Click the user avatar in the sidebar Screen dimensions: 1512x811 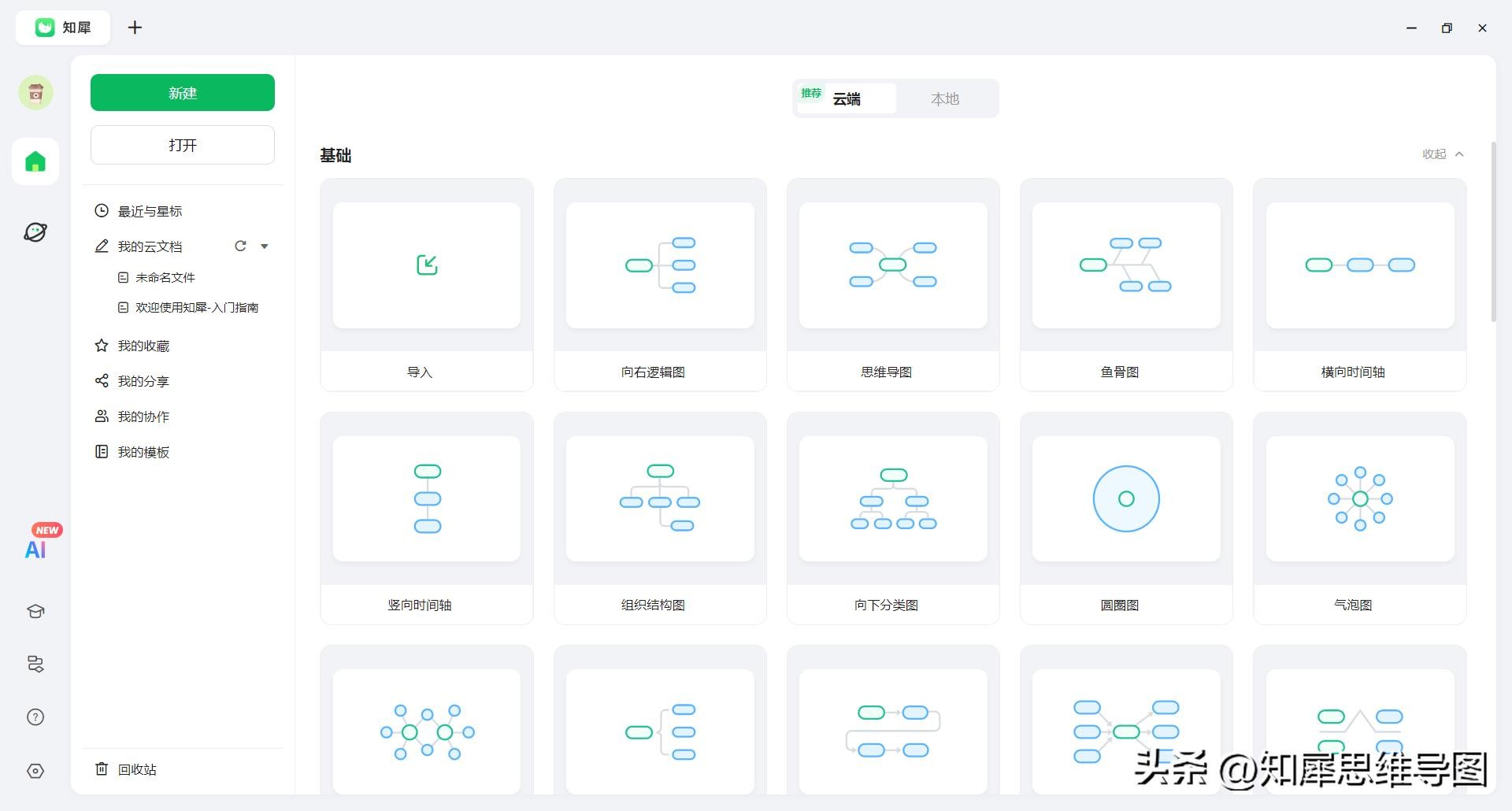[35, 93]
